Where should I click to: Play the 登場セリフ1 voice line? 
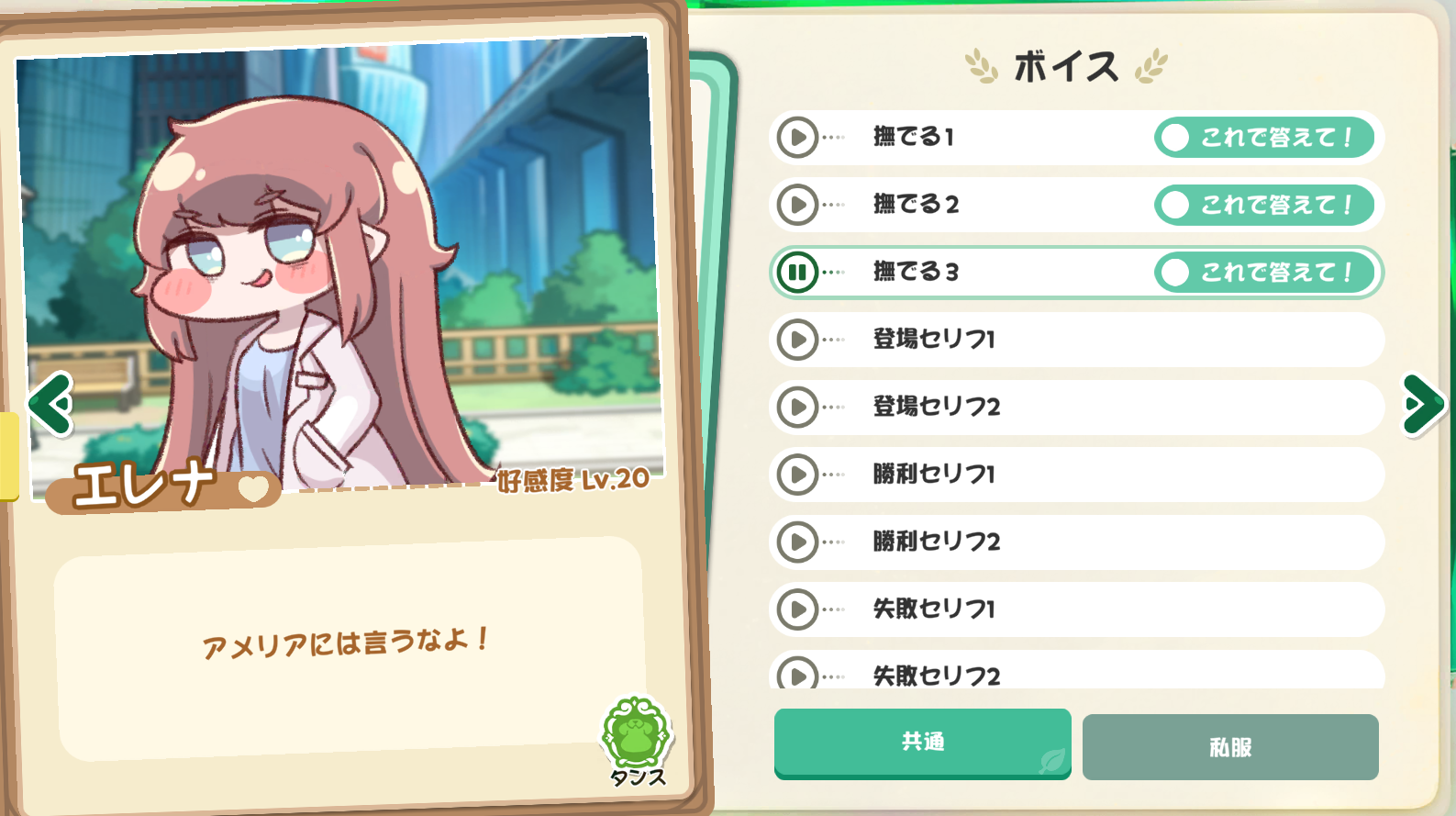click(797, 340)
